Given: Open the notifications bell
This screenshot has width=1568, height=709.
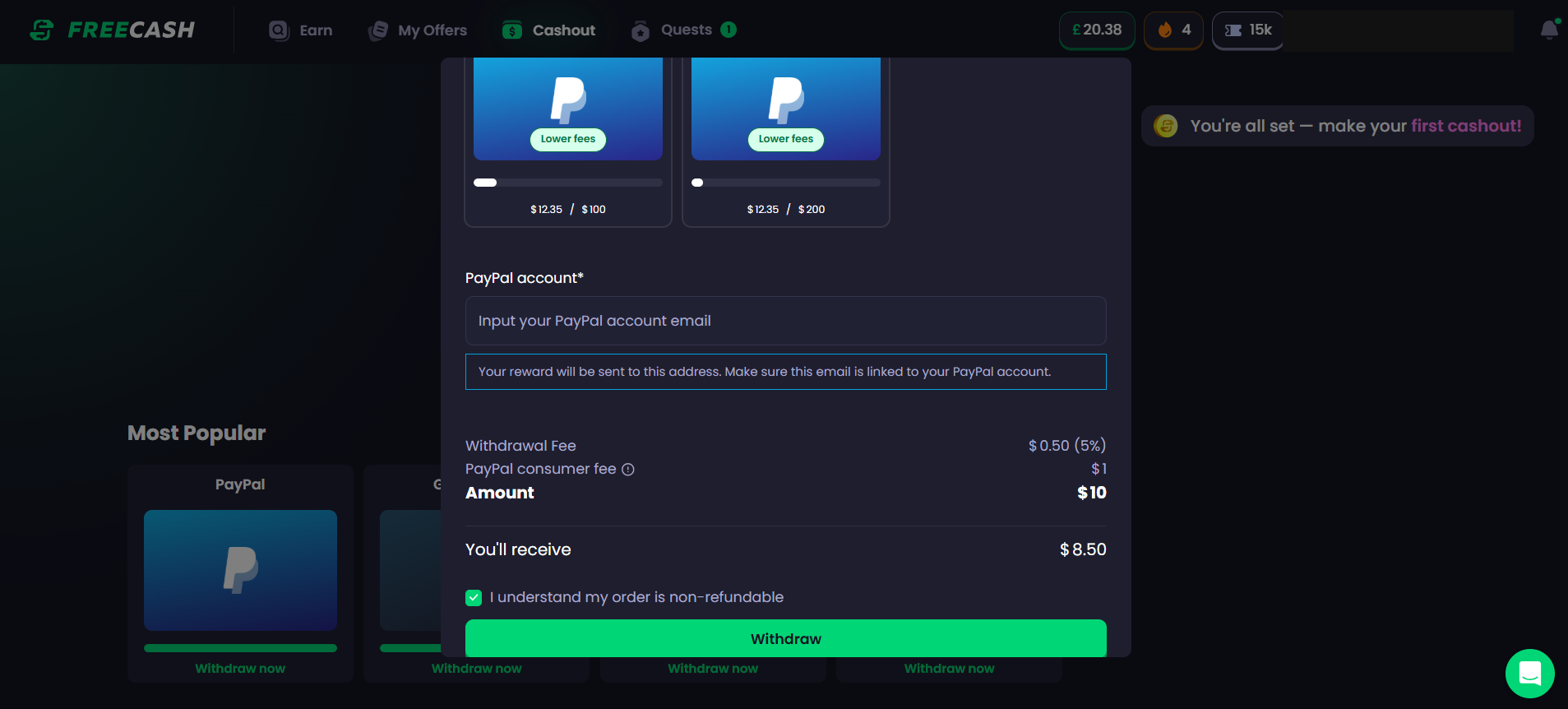Looking at the screenshot, I should [x=1549, y=30].
